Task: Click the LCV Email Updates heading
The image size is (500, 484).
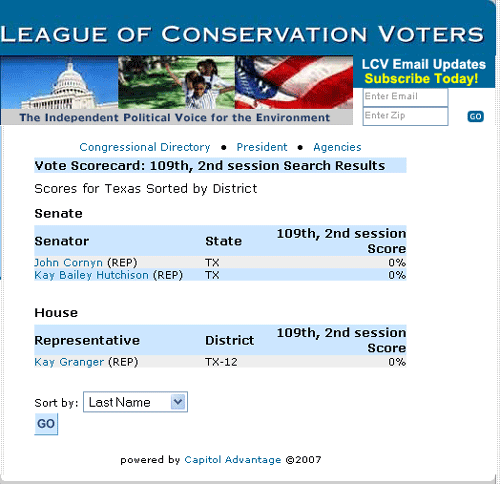Action: (x=424, y=64)
